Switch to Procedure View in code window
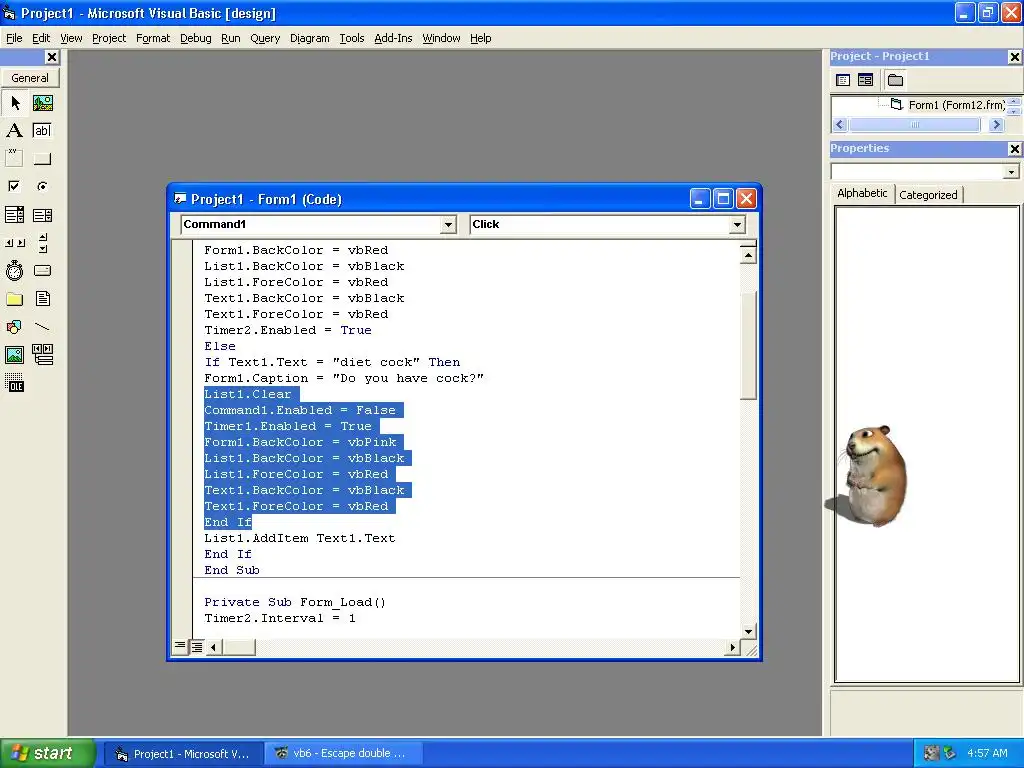 click(x=180, y=647)
